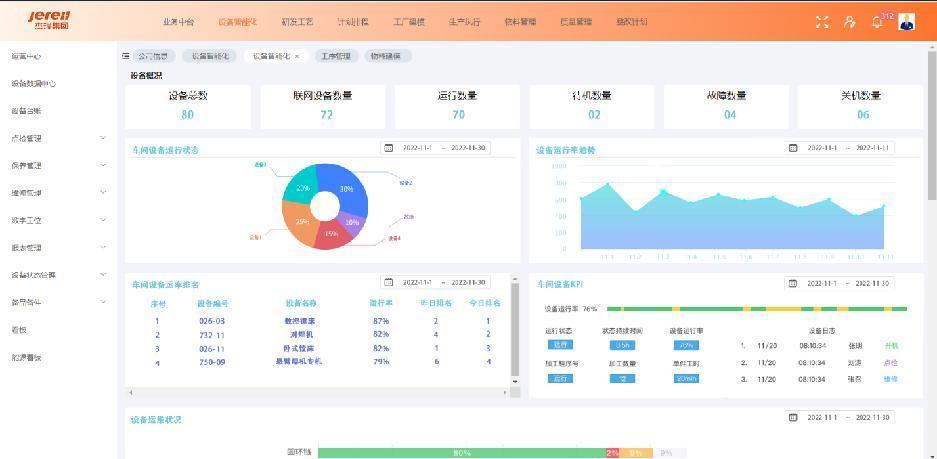Viewport: 937px width, 459px height.
Task: Open the notification bell with red badge
Action: [x=877, y=22]
